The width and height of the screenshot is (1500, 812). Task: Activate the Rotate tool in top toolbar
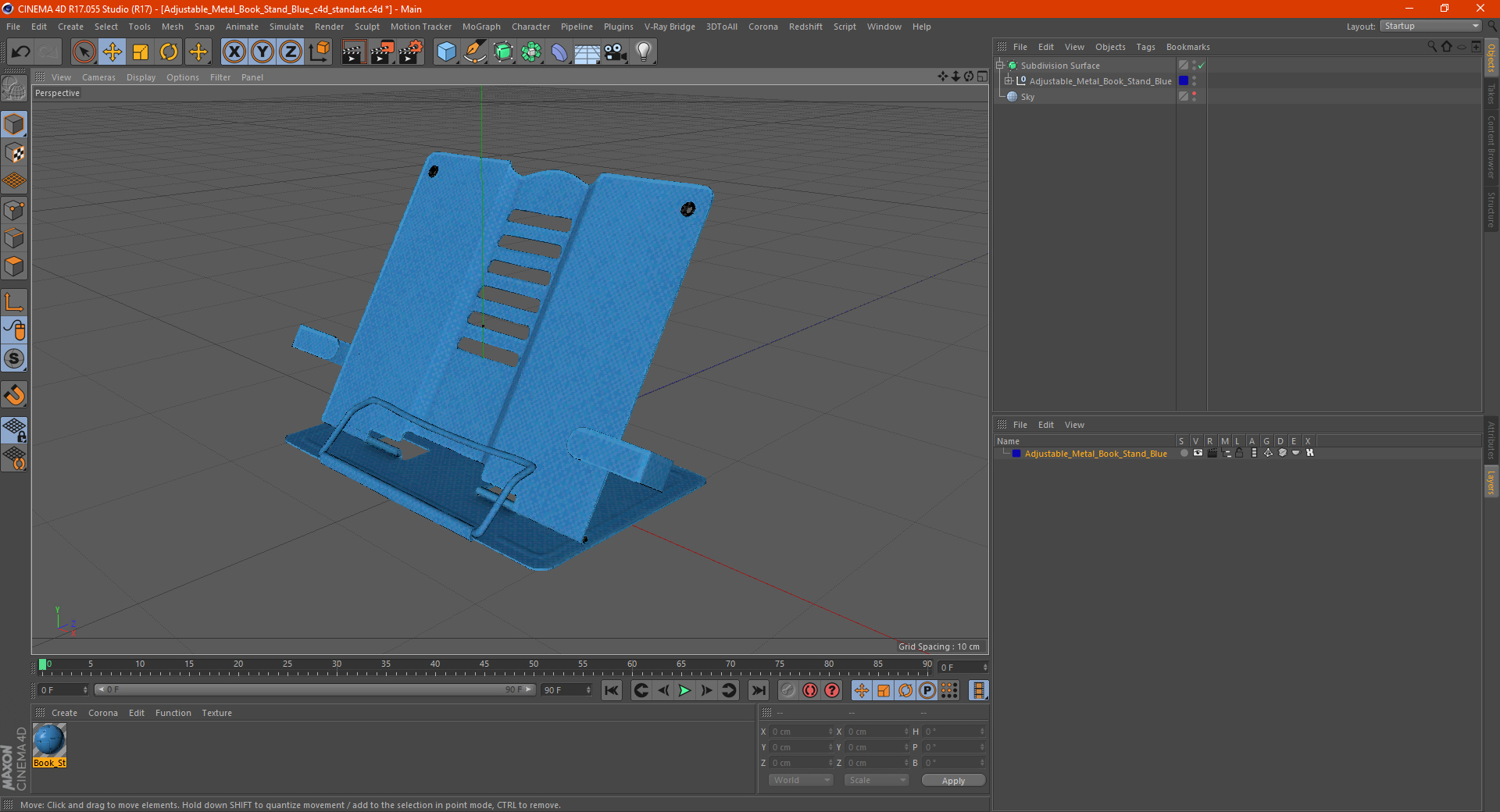click(169, 52)
